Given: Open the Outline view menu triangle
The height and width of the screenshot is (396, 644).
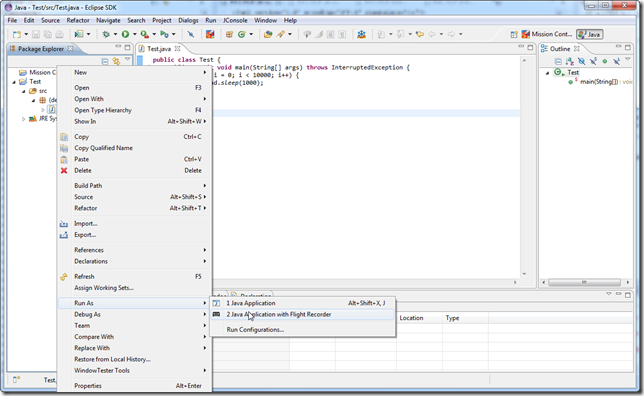Looking at the screenshot, I should click(x=628, y=60).
